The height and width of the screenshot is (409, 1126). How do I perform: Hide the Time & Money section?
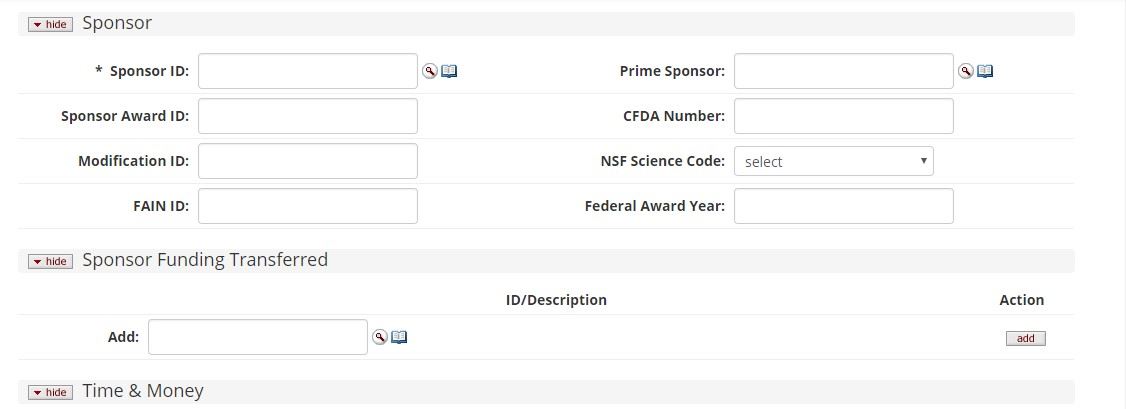click(50, 392)
